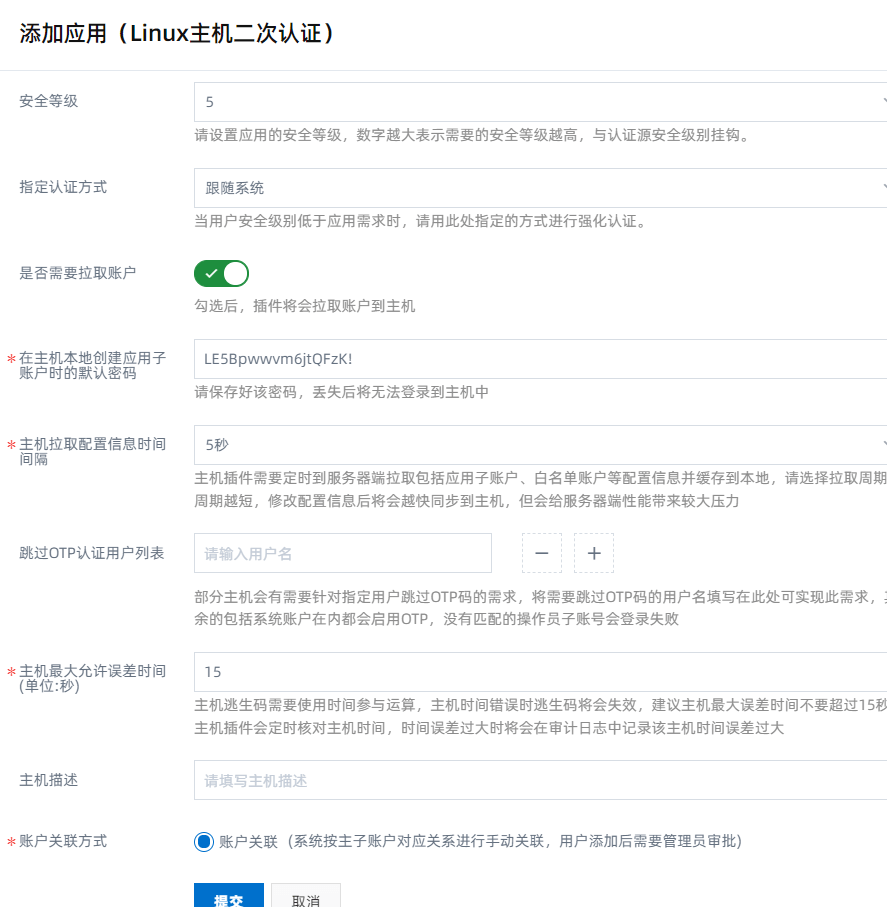Click the 账户关联 radio option description text
Viewport: 887px width, 907px height.
pyautogui.click(x=480, y=841)
